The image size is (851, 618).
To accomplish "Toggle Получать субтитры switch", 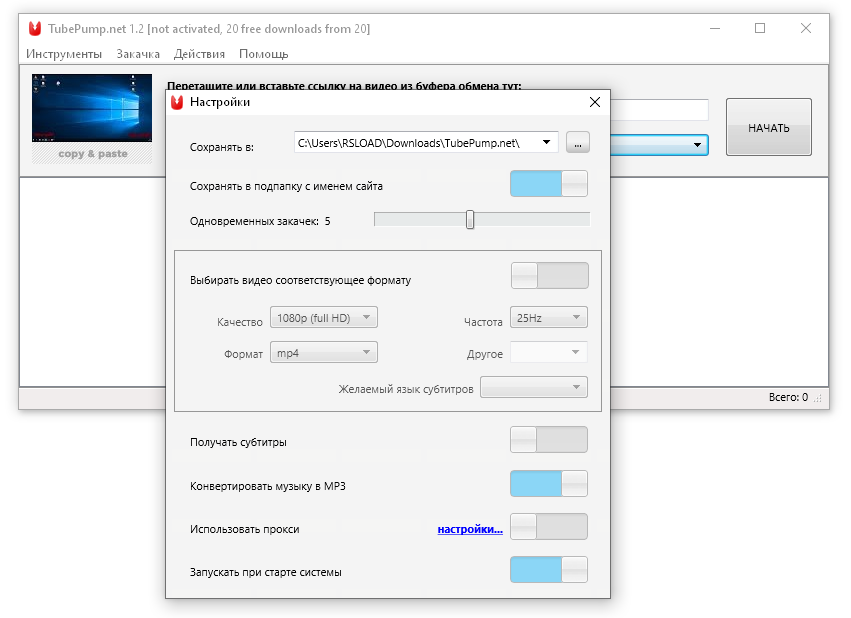I will click(x=549, y=439).
